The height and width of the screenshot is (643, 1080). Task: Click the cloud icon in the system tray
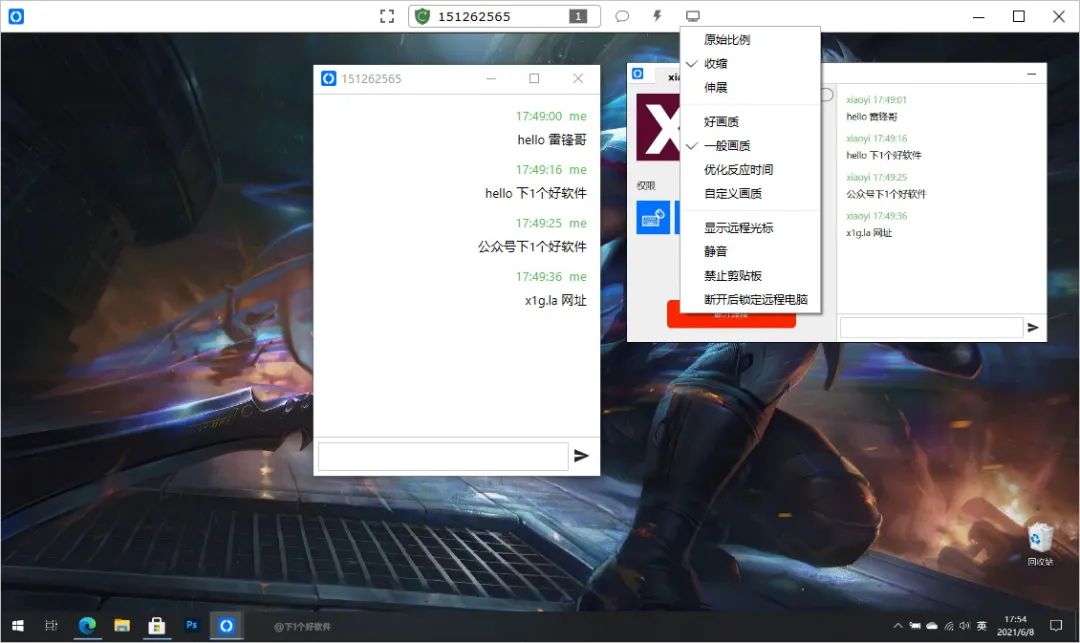pyautogui.click(x=932, y=625)
